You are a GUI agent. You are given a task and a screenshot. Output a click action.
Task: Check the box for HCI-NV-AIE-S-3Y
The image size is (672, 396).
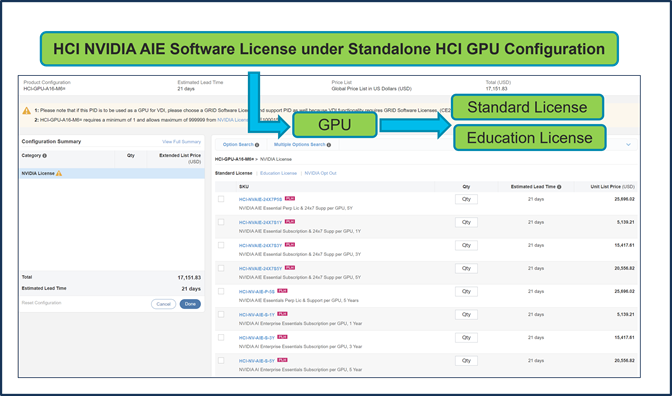point(221,337)
